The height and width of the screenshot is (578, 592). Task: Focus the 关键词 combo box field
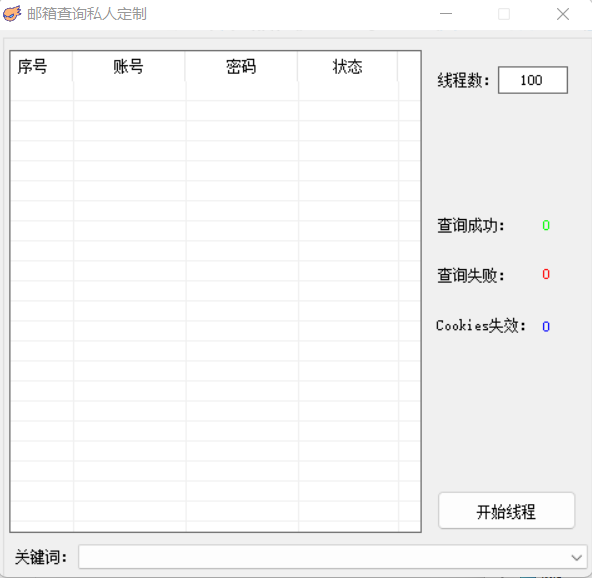pyautogui.click(x=332, y=557)
